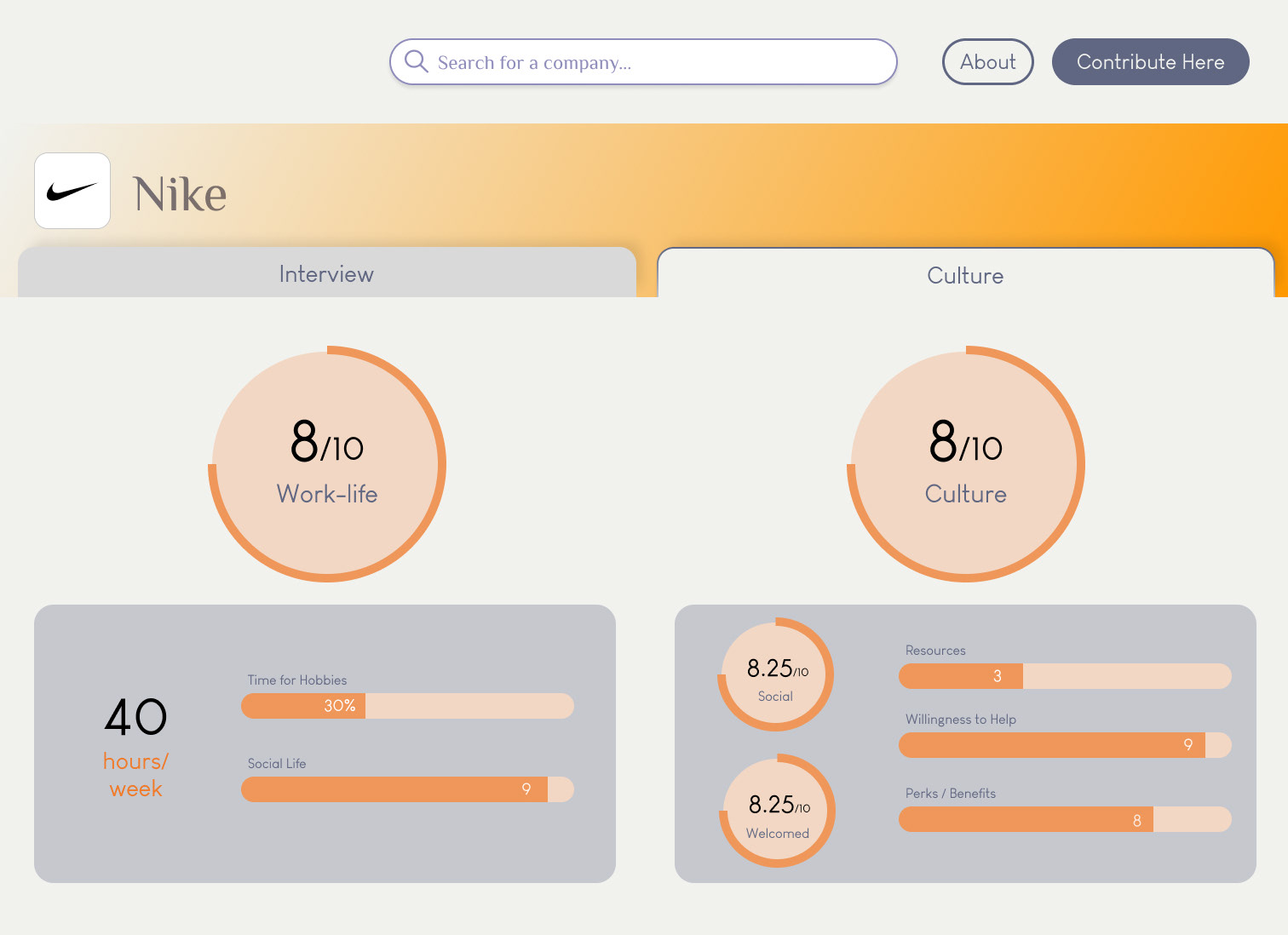Click the Welcomed 8.25 rating circle

click(778, 811)
